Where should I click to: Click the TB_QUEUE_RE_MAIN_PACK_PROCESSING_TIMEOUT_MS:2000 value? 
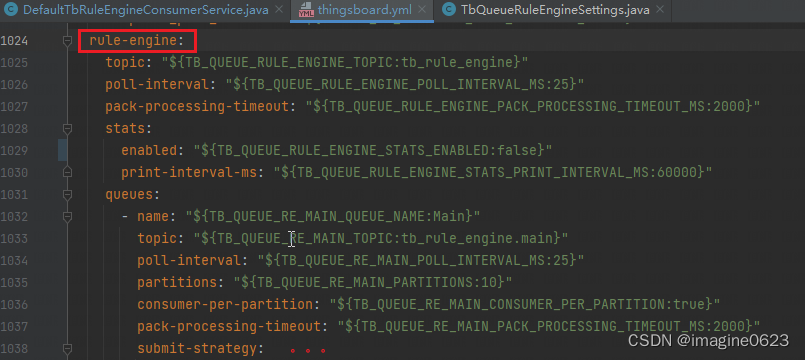click(x=548, y=326)
